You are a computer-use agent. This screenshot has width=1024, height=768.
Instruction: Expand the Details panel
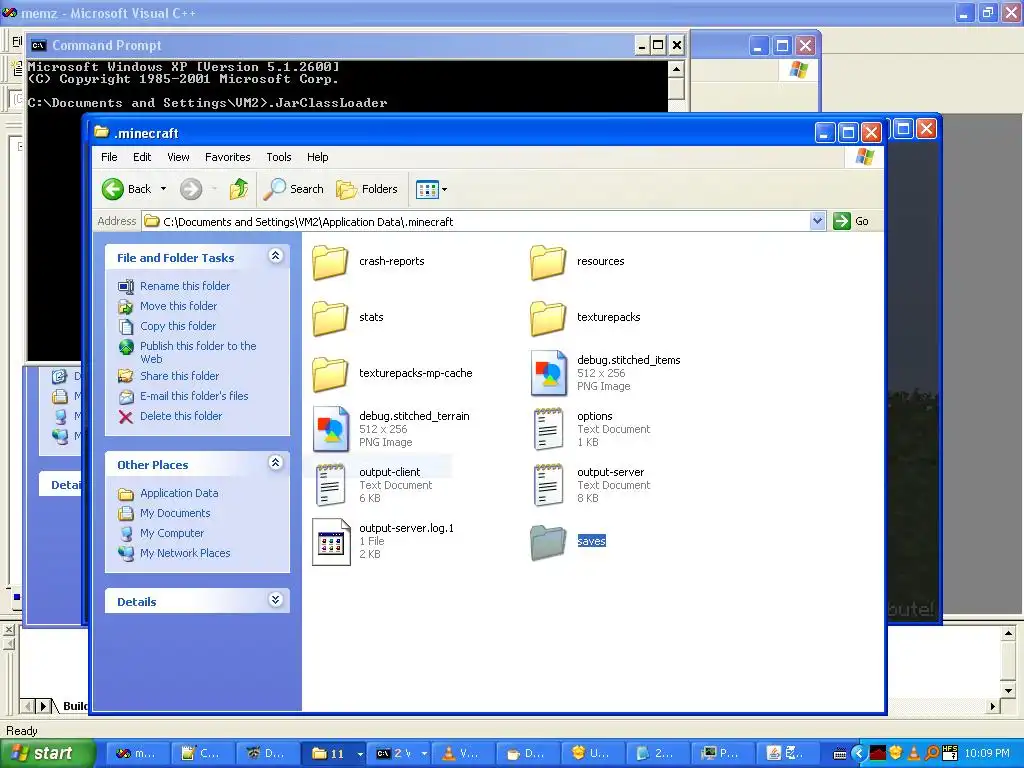[x=276, y=600]
